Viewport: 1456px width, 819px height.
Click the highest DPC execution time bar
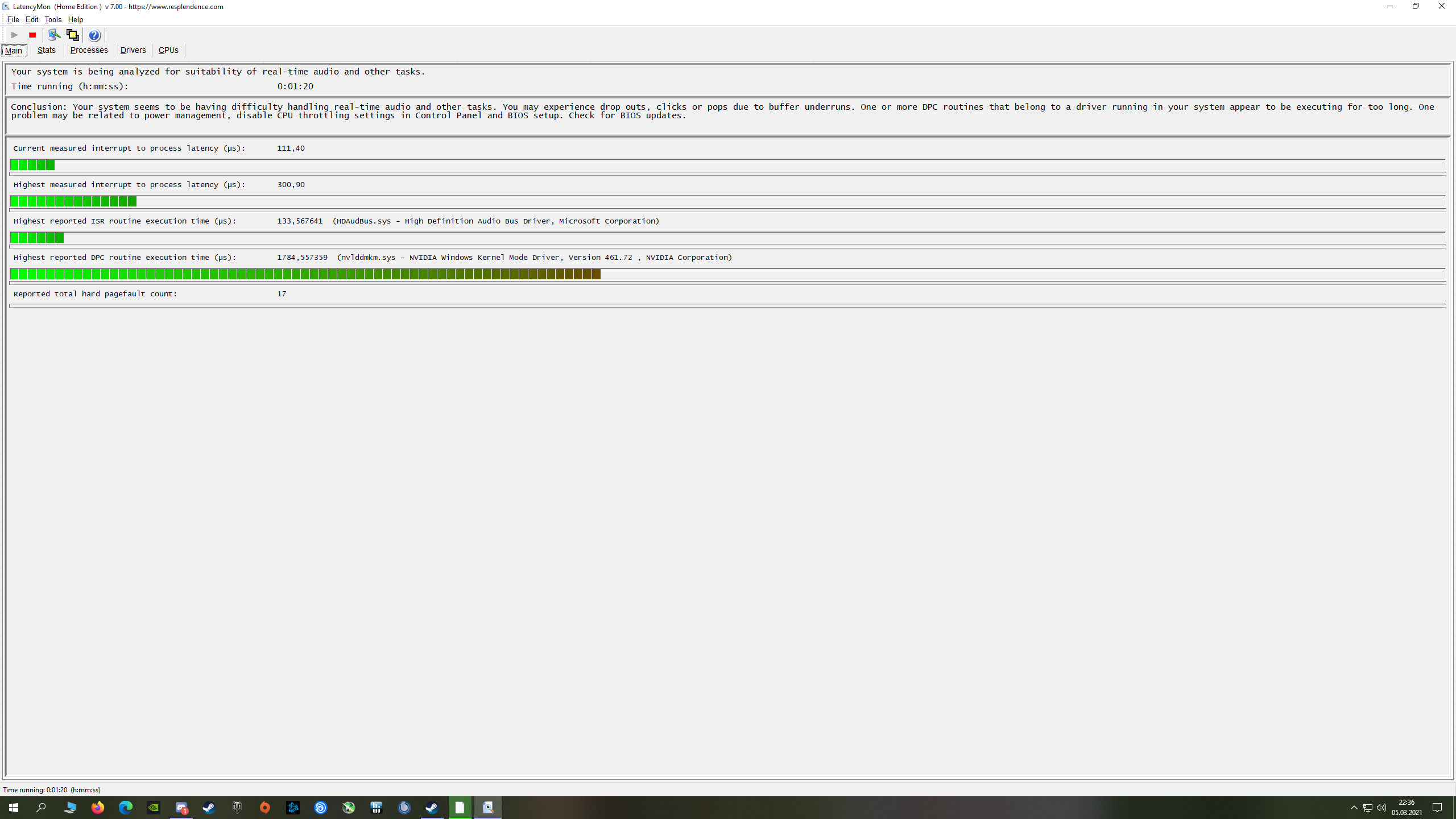tap(305, 274)
